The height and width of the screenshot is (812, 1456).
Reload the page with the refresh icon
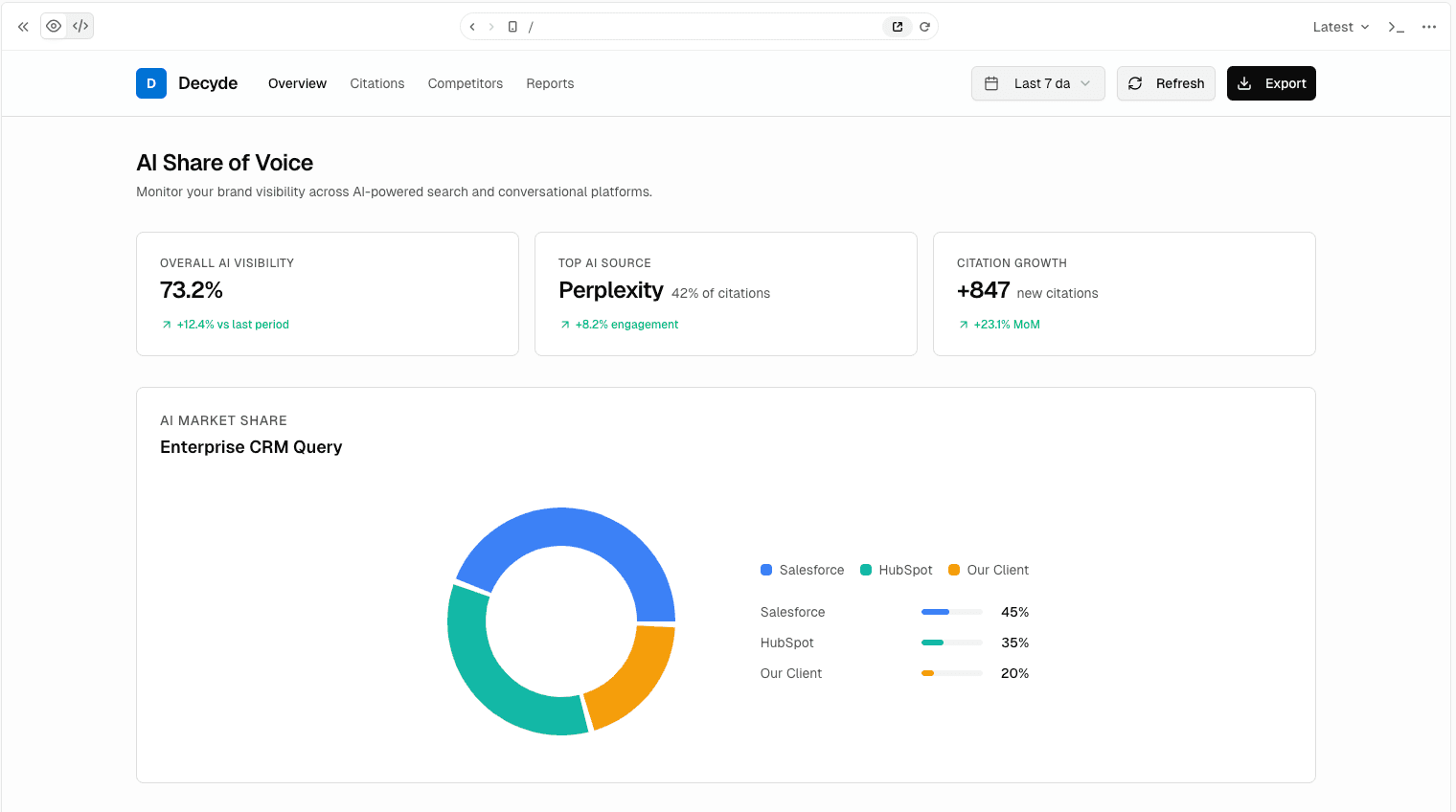(x=923, y=27)
